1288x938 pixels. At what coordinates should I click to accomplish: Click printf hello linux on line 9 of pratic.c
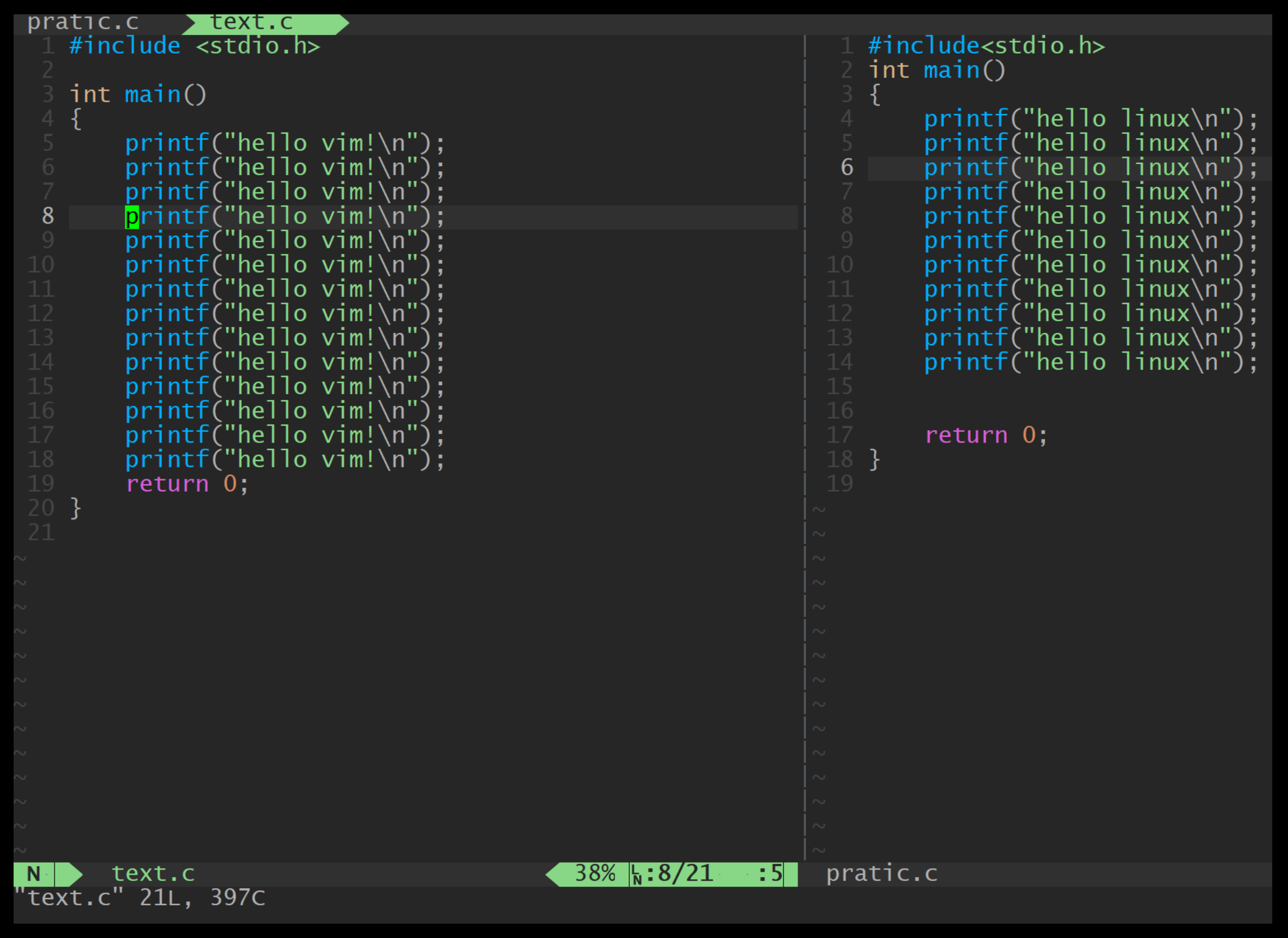pos(1091,241)
